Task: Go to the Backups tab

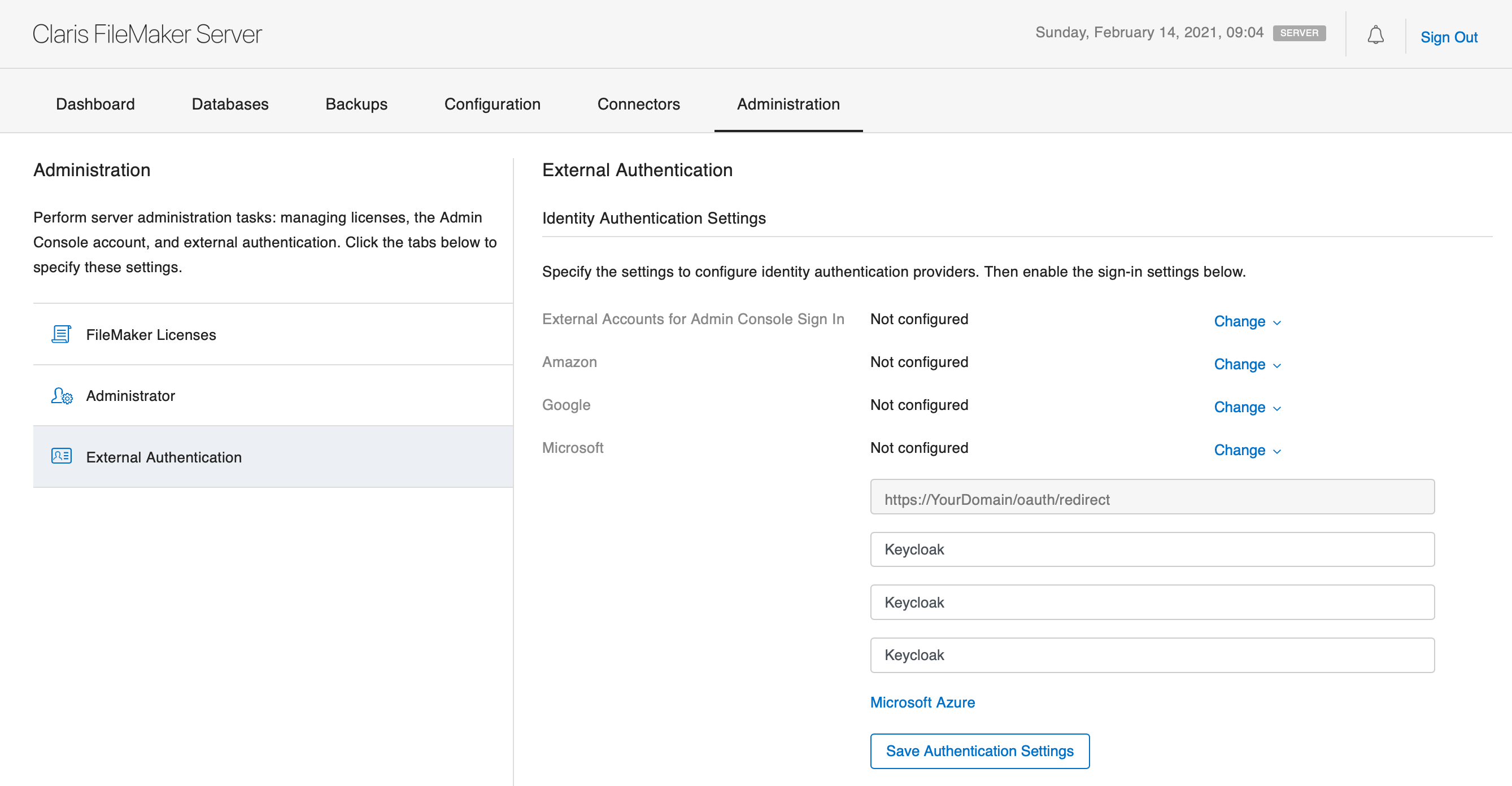Action: (x=356, y=104)
